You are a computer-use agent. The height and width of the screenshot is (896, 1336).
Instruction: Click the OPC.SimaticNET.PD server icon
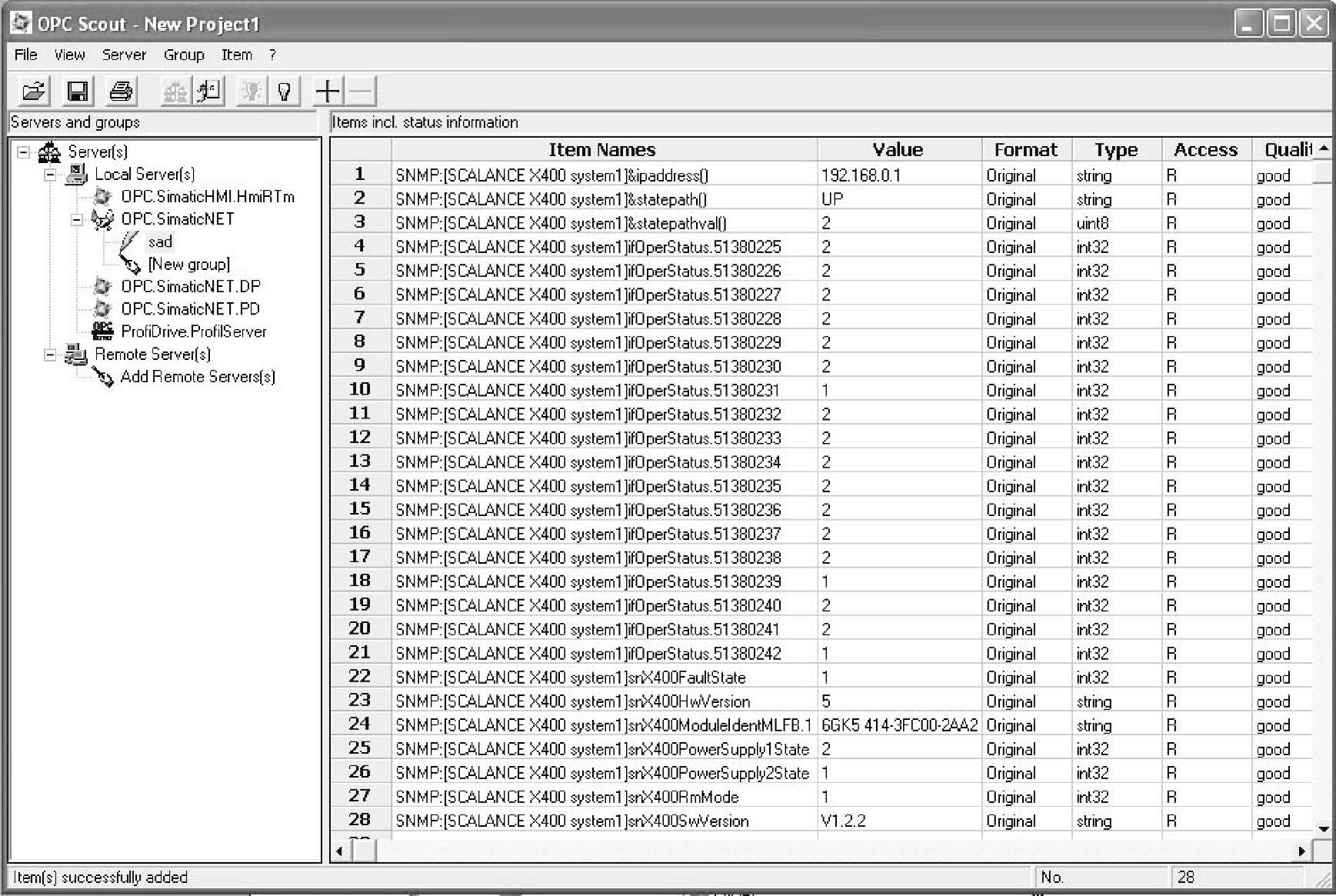[x=102, y=309]
